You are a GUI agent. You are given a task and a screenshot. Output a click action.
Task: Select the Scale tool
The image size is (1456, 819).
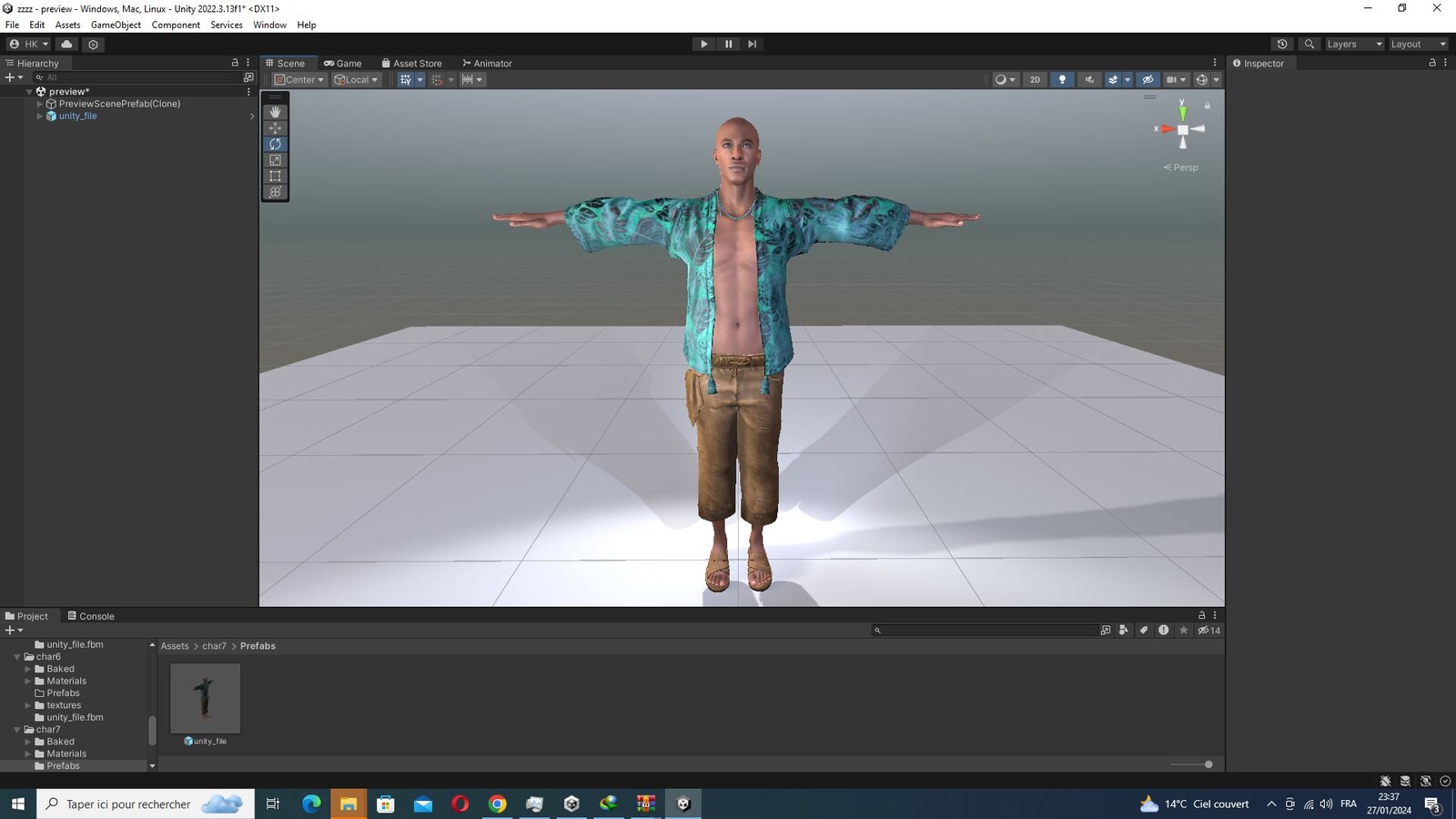(275, 160)
